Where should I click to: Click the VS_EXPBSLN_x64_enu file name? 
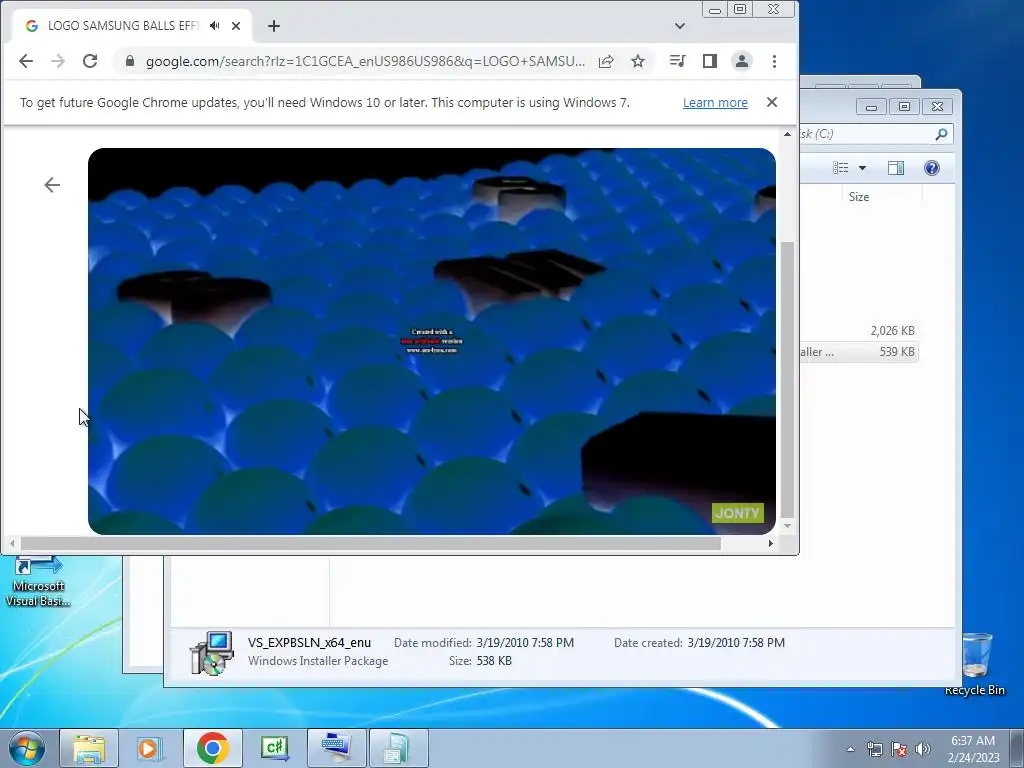(309, 643)
